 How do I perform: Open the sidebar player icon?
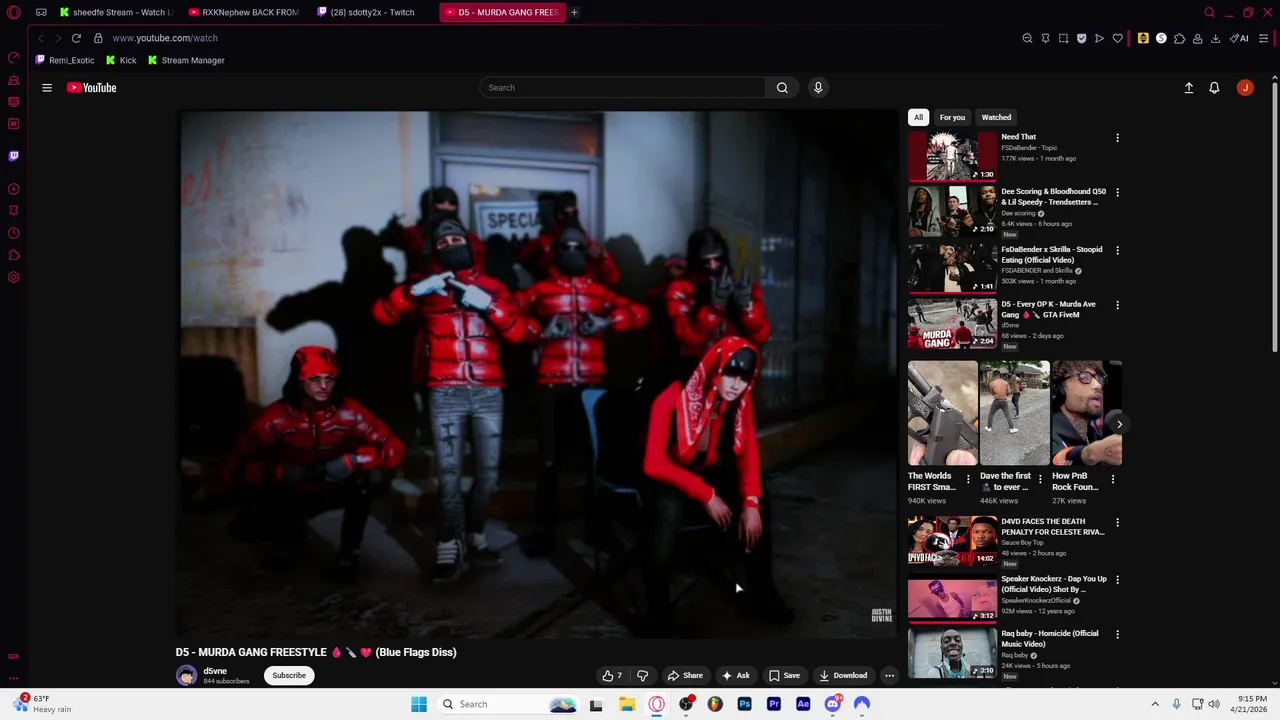pyautogui.click(x=13, y=189)
